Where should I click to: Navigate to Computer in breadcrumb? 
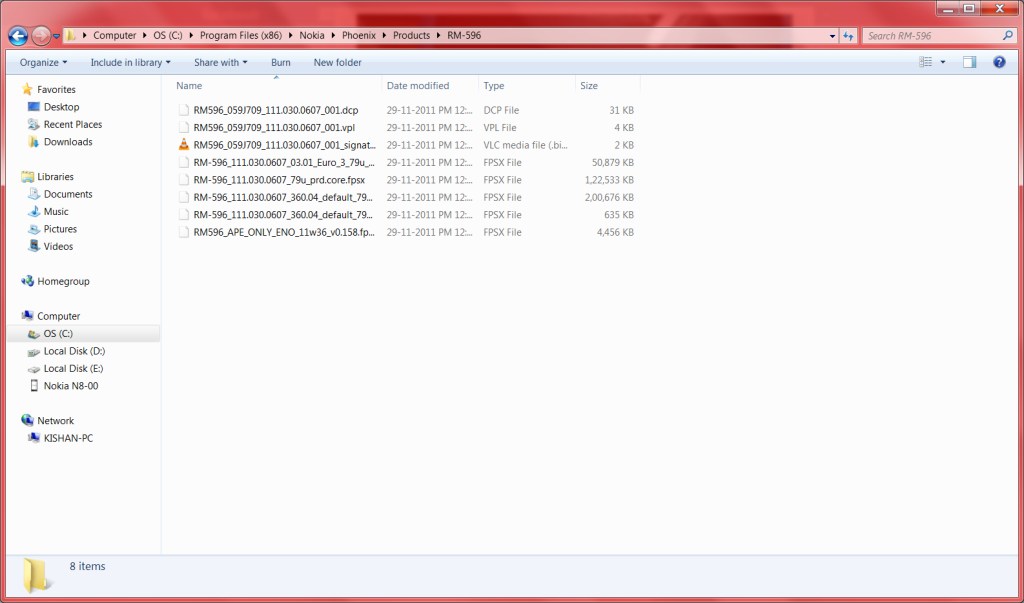click(x=114, y=35)
